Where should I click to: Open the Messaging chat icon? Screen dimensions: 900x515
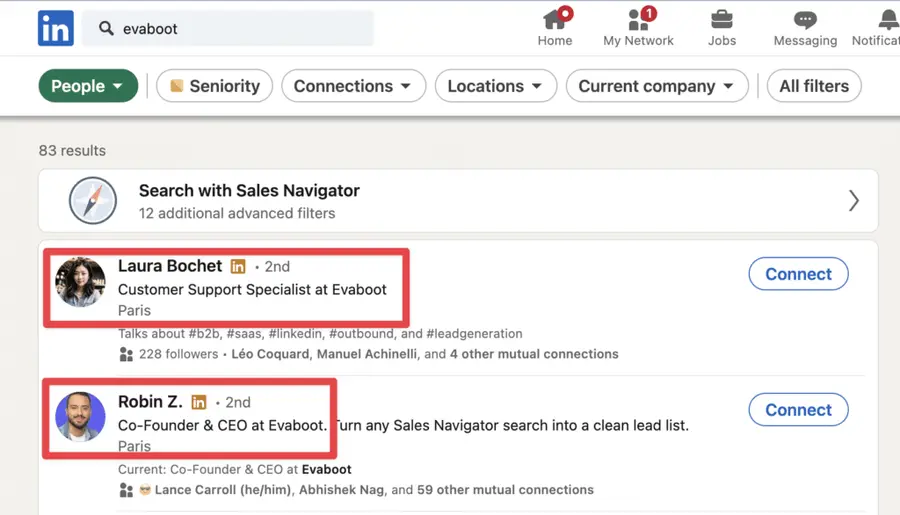pyautogui.click(x=805, y=20)
